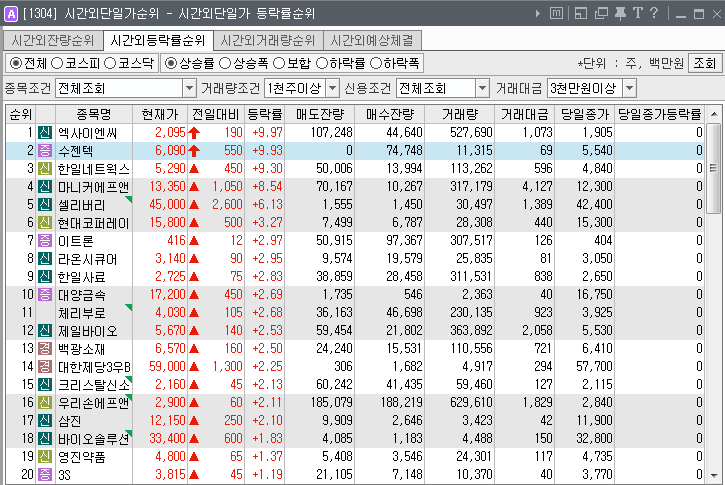Select stock name 제일바이오
Image resolution: width=725 pixels, height=485 pixels.
[88, 331]
